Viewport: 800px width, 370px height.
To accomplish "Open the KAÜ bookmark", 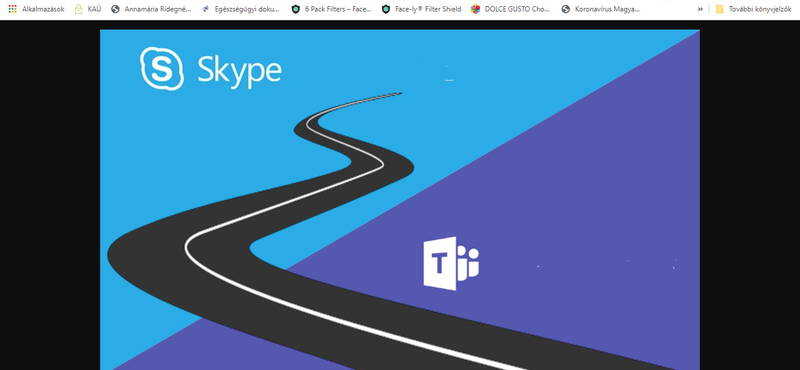I will point(88,9).
